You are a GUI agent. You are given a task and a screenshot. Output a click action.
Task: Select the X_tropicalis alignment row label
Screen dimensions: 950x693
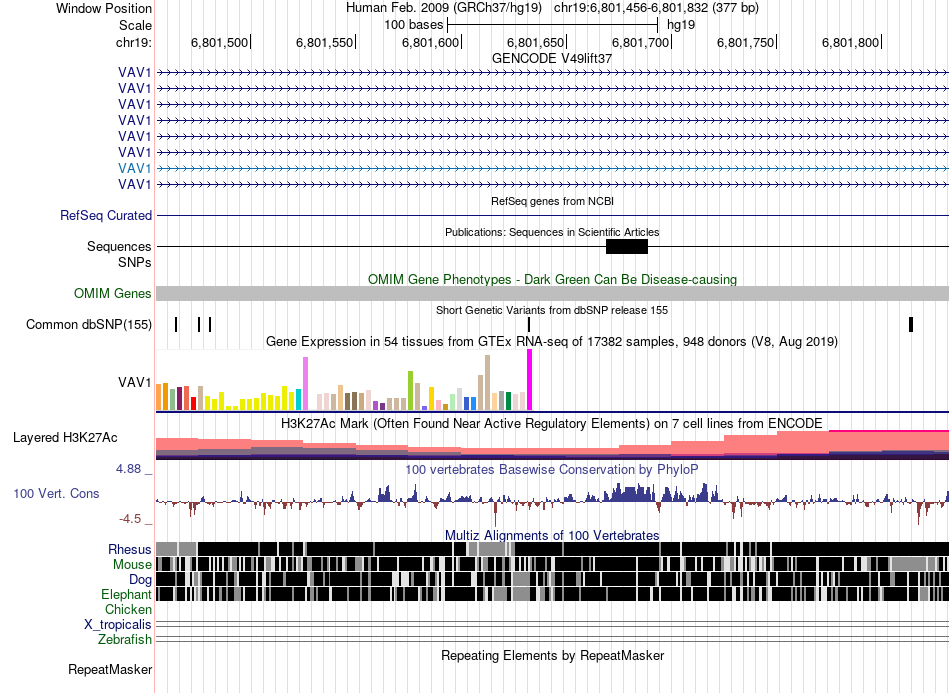coord(118,625)
